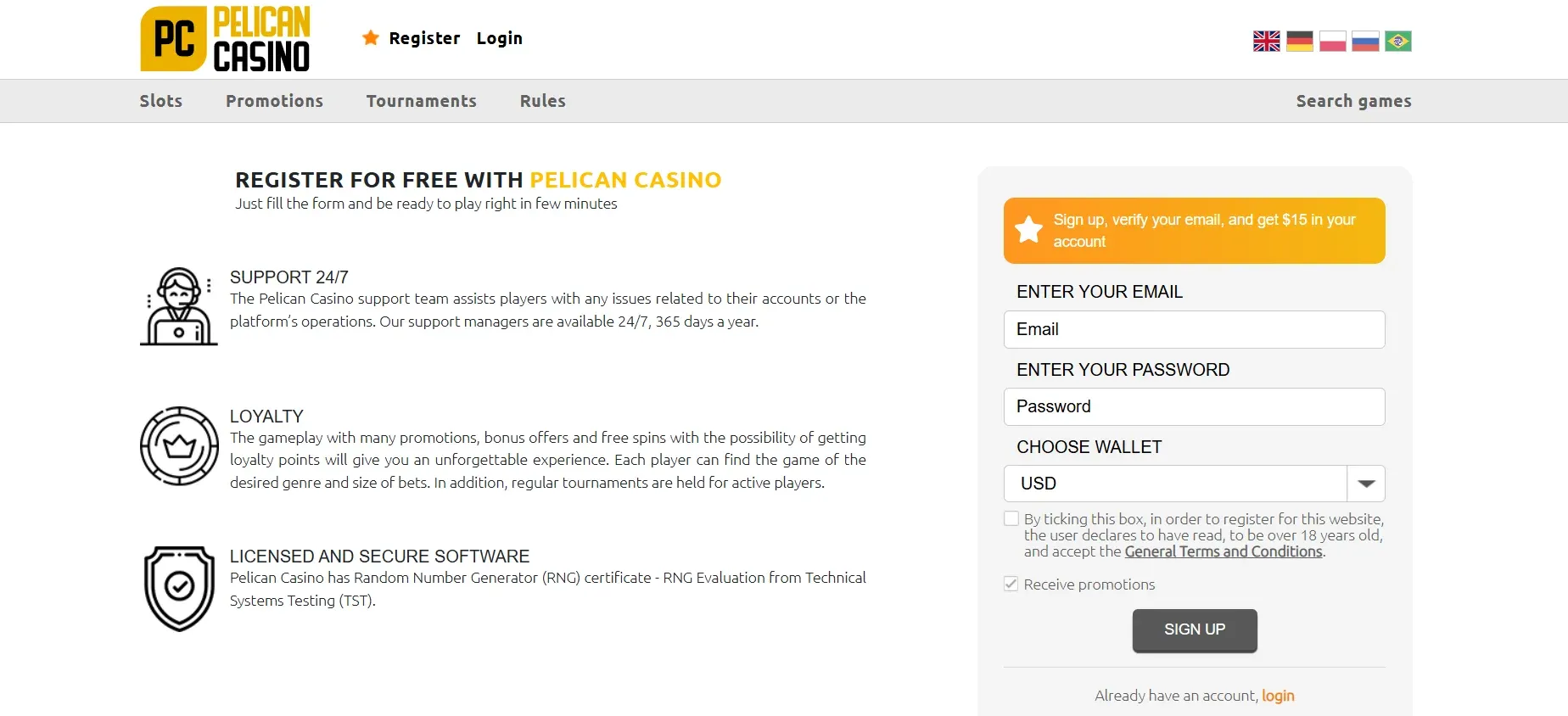Click the licensed software shield icon
The height and width of the screenshot is (716, 1568).
pos(178,588)
